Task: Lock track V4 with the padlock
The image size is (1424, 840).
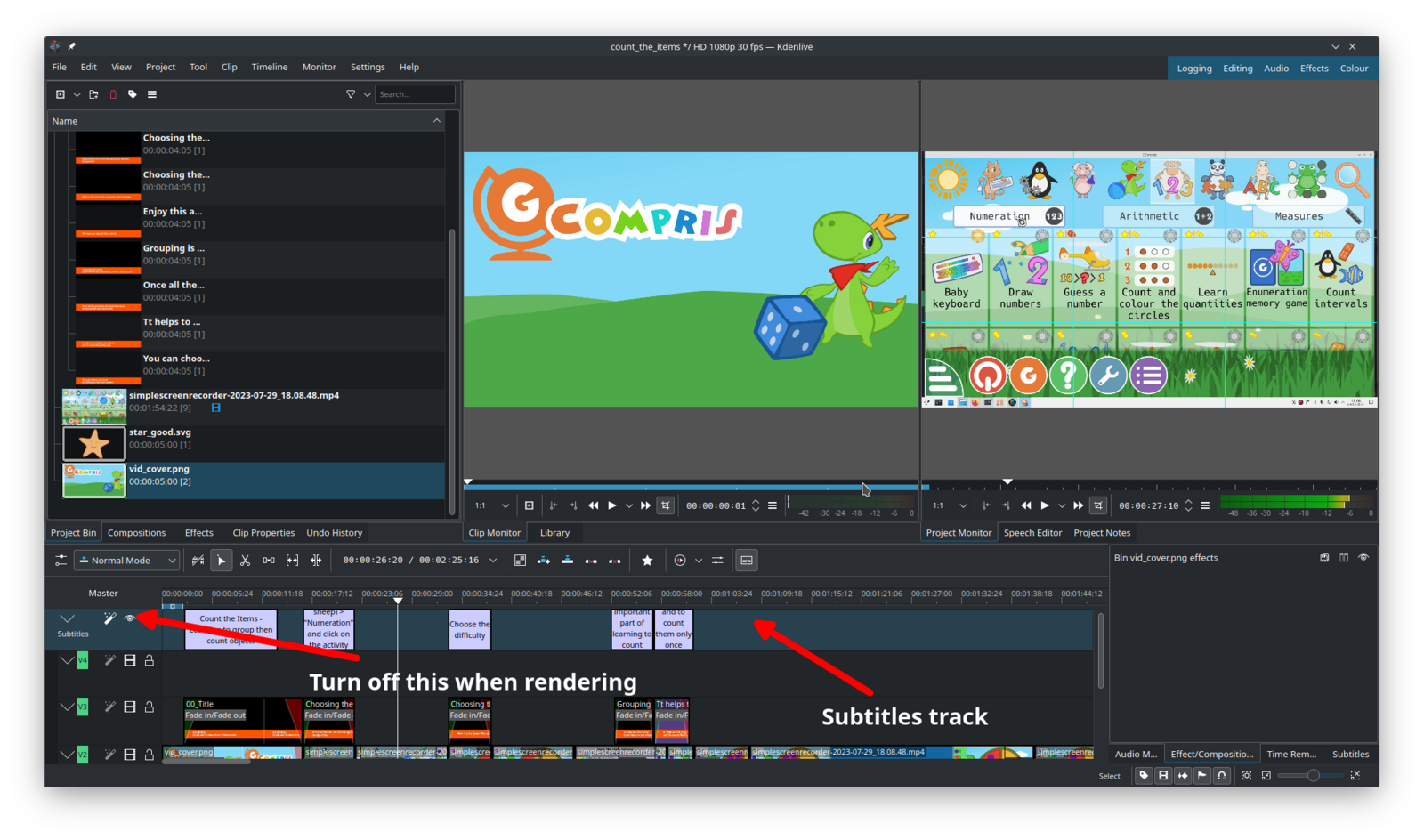Action: point(150,660)
